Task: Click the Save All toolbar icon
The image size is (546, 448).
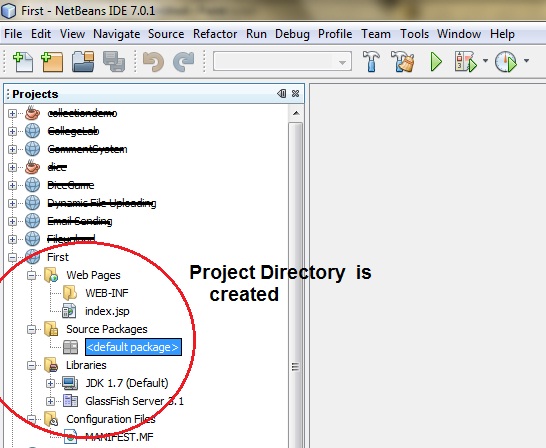Action: [x=114, y=62]
